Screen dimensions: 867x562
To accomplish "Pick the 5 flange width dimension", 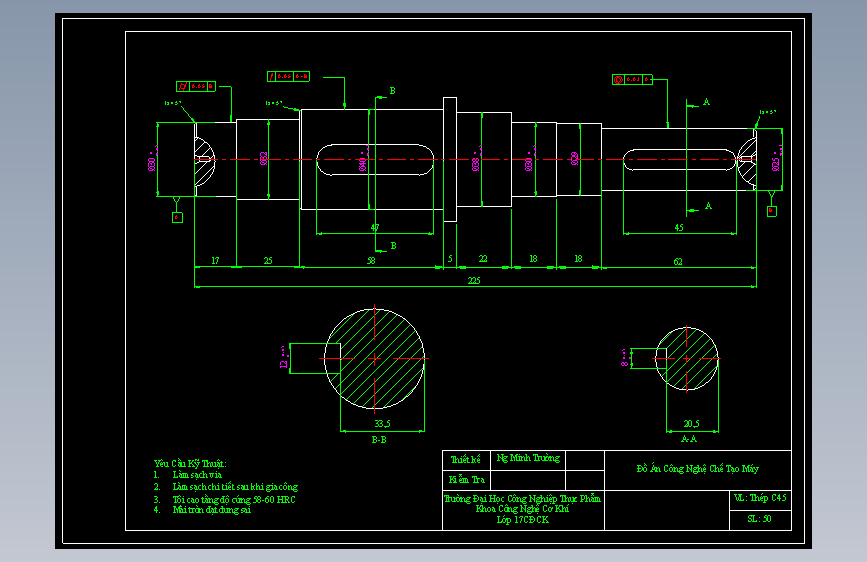I will [x=450, y=258].
